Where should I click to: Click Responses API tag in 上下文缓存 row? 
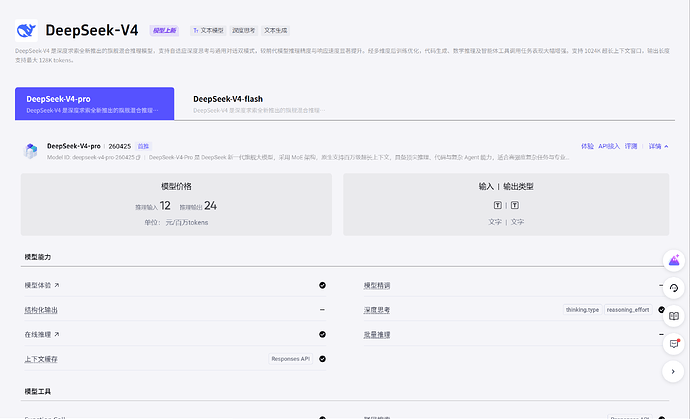click(290, 359)
